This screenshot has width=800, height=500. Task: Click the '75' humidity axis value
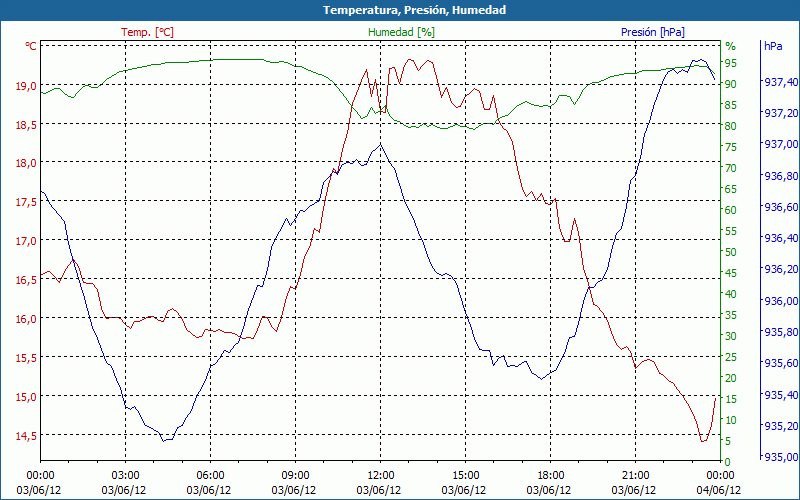pyautogui.click(x=731, y=147)
